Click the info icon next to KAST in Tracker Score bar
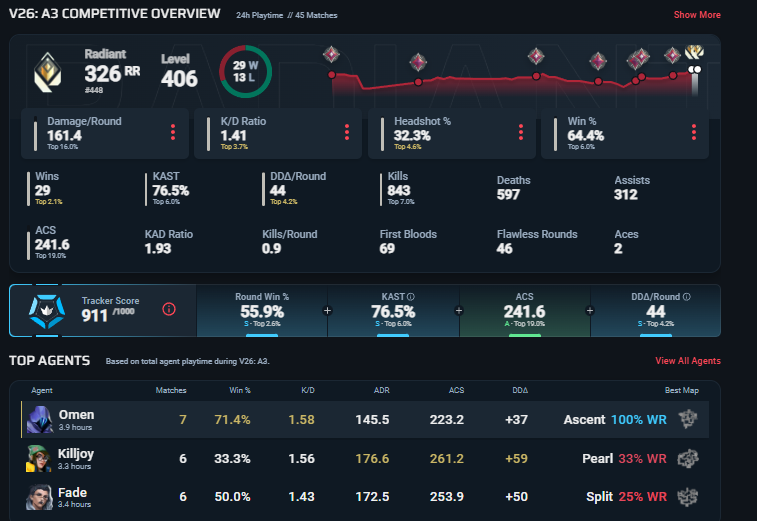757x521 pixels. 411,296
